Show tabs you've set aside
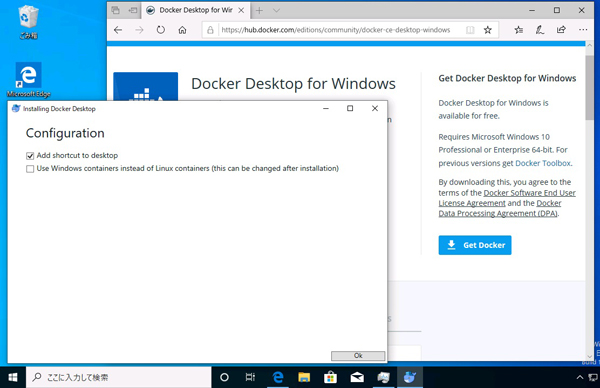Viewport: 600px width, 388px height. pos(115,10)
